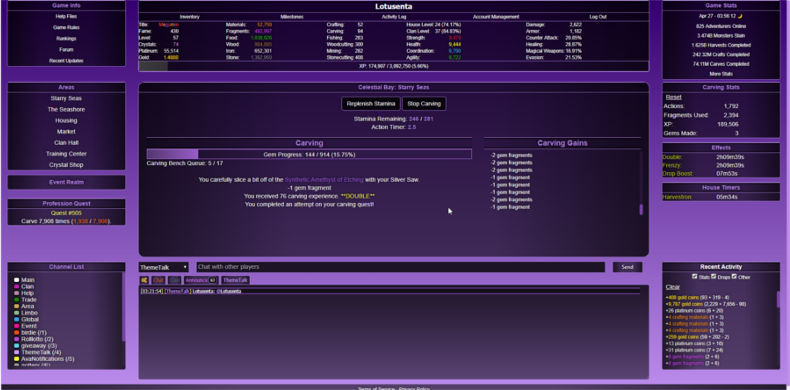The image size is (790, 390).
Task: Go to The Seashore area
Action: [x=66, y=109]
